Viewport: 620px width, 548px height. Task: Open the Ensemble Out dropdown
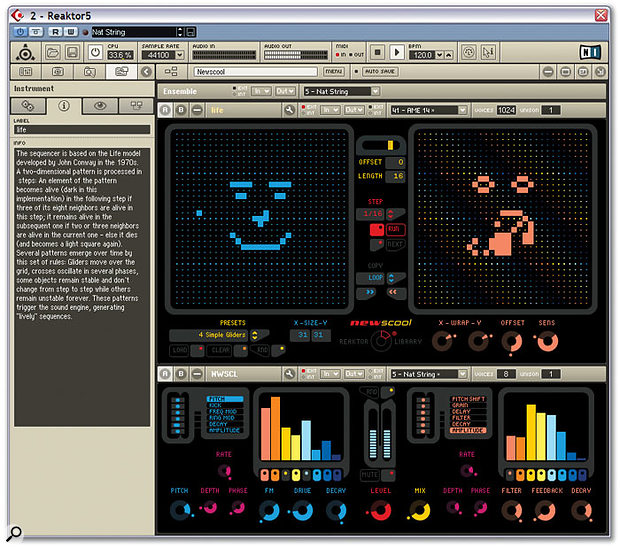pyautogui.click(x=285, y=91)
